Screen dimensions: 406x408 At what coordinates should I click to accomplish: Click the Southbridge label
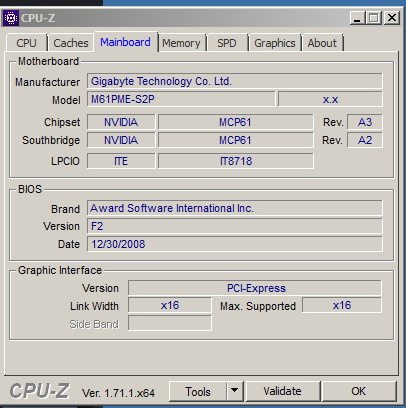(51, 140)
